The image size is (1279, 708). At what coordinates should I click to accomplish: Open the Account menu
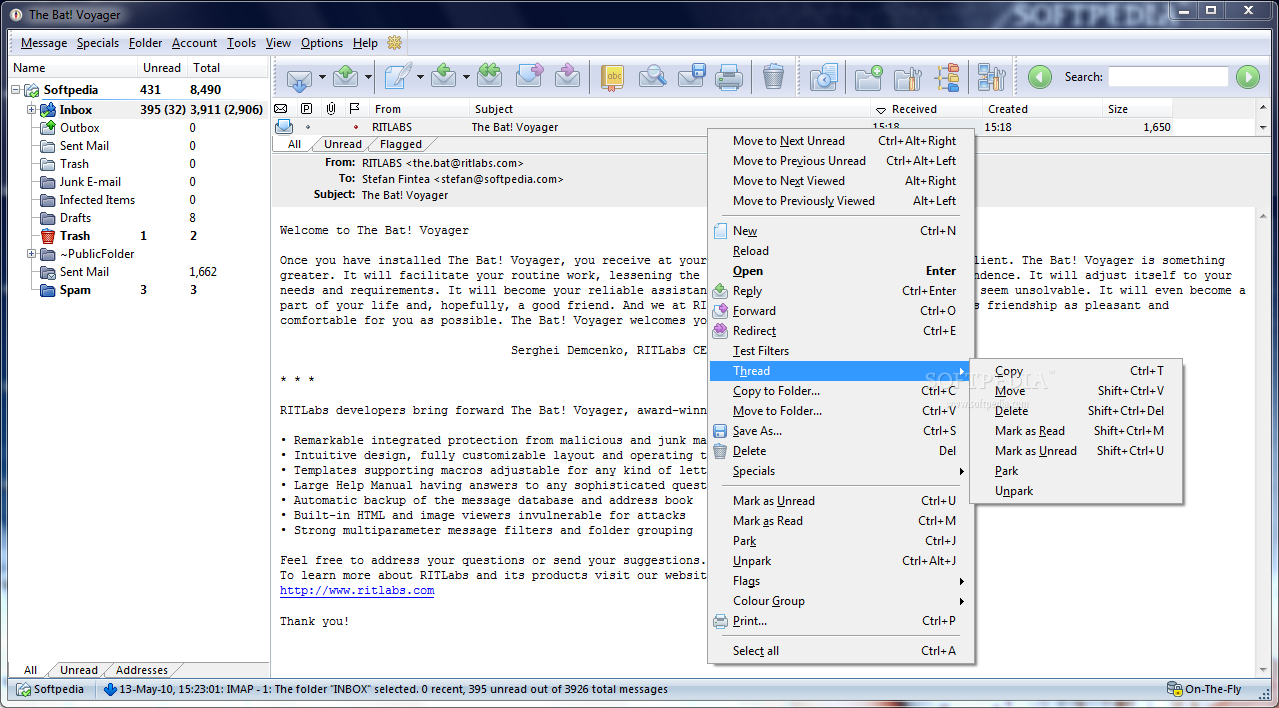click(x=194, y=43)
